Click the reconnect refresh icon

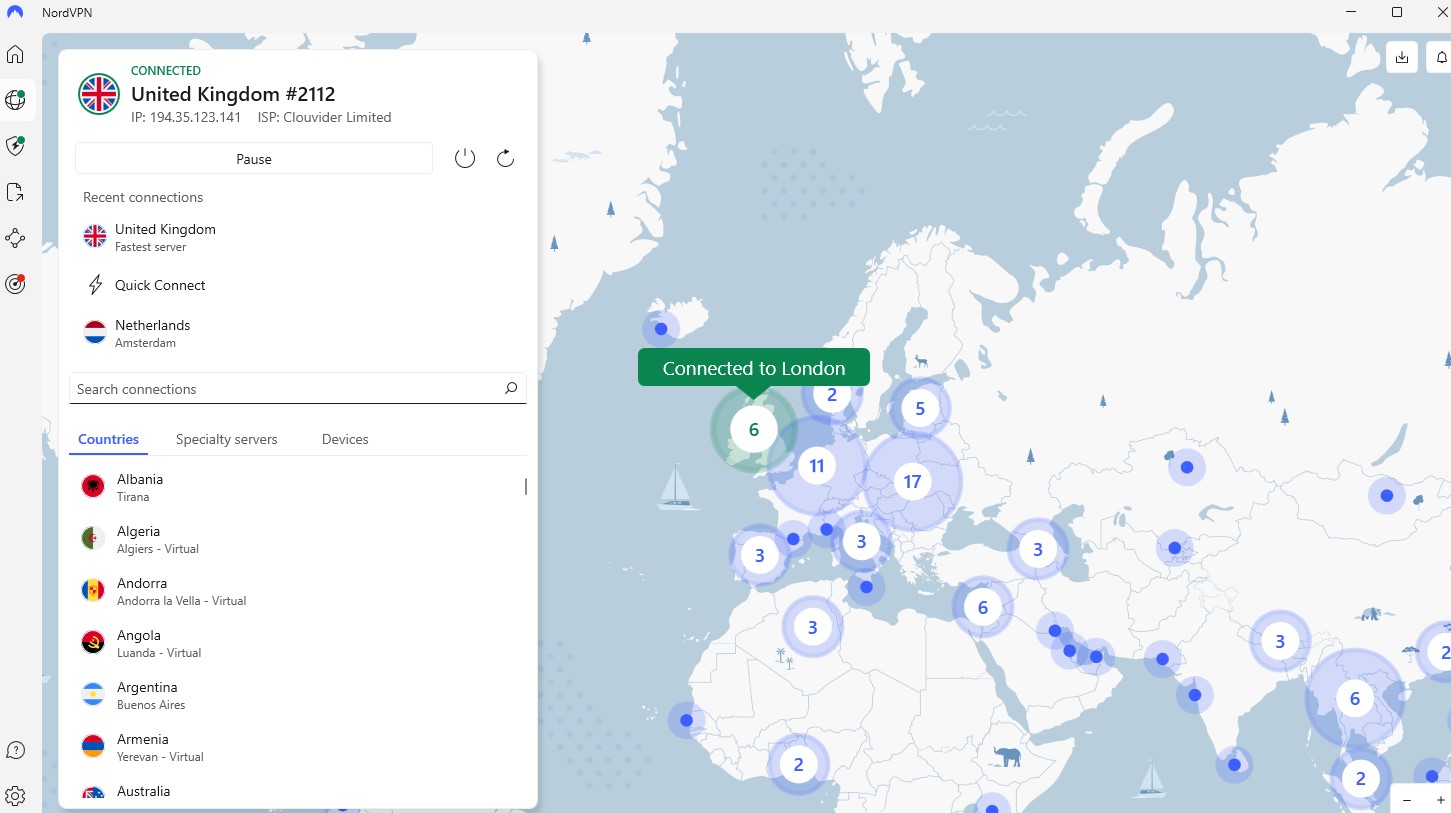(505, 158)
